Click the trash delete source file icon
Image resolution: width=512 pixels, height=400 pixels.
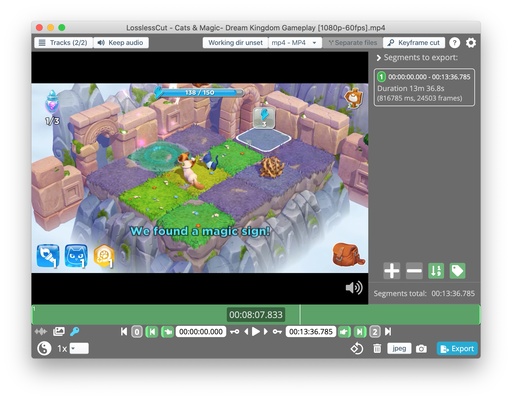pyautogui.click(x=377, y=349)
